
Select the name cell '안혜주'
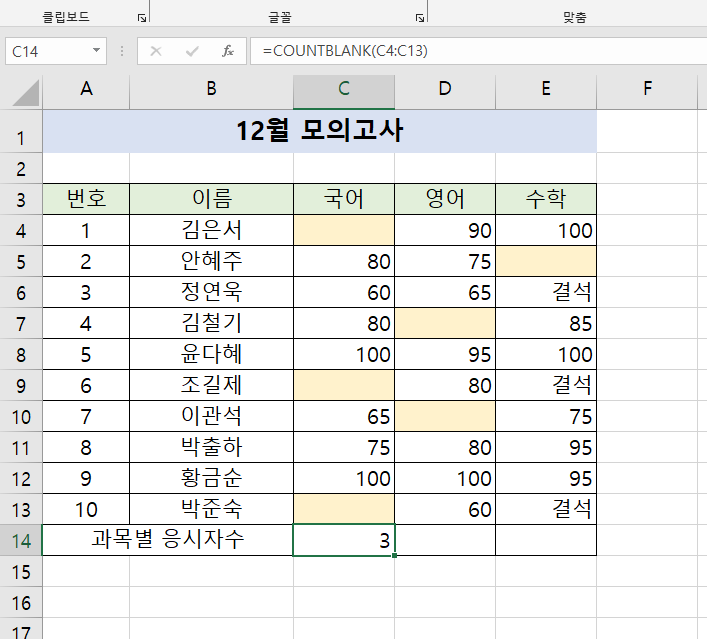coord(211,261)
